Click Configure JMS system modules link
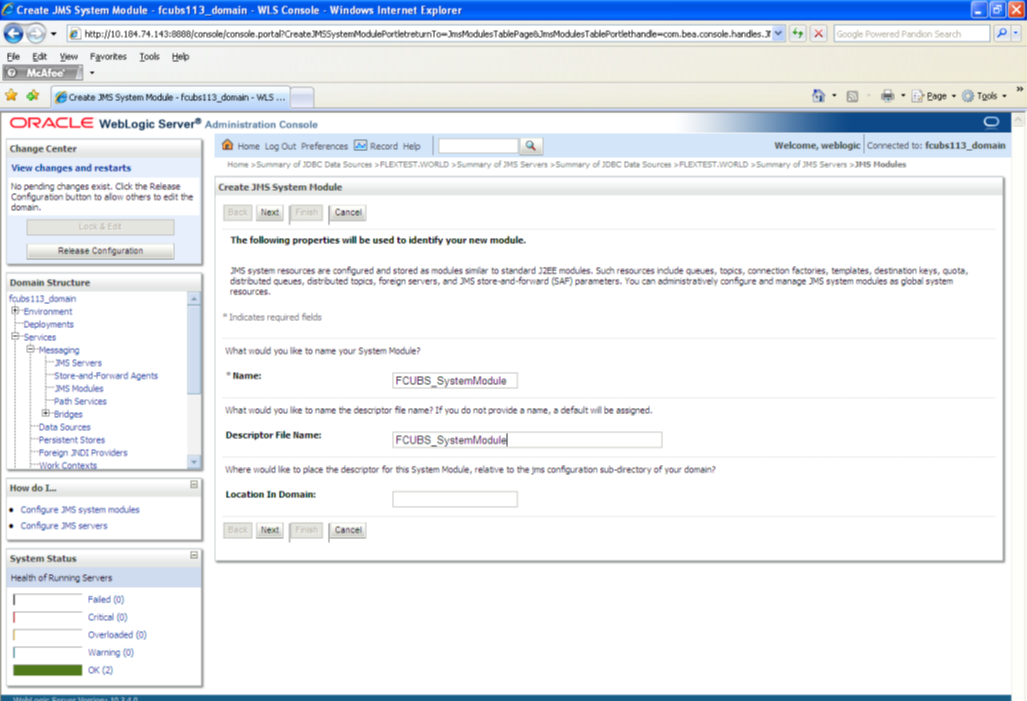The height and width of the screenshot is (701, 1027). (80, 509)
